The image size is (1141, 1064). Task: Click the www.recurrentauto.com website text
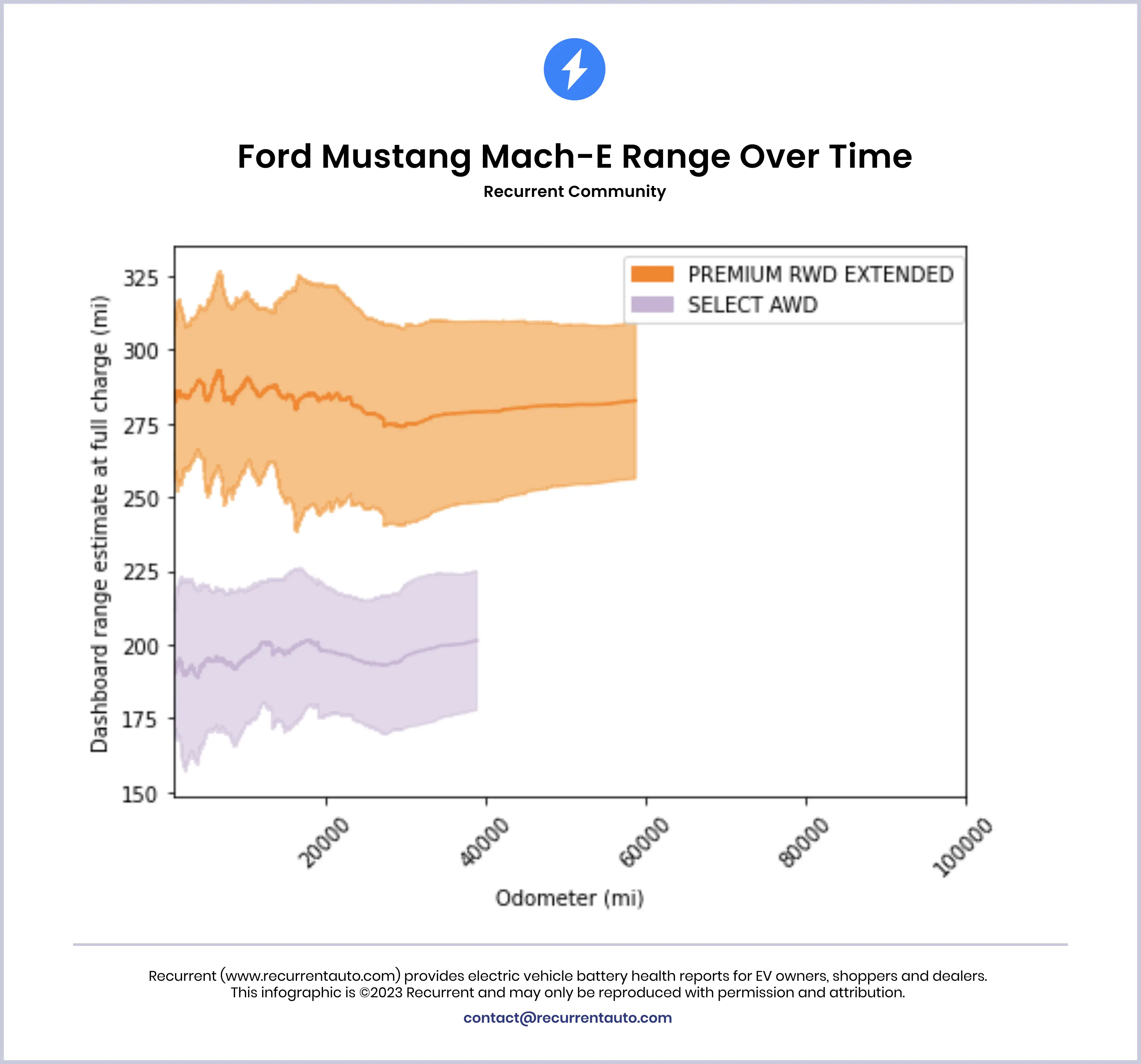(x=311, y=976)
